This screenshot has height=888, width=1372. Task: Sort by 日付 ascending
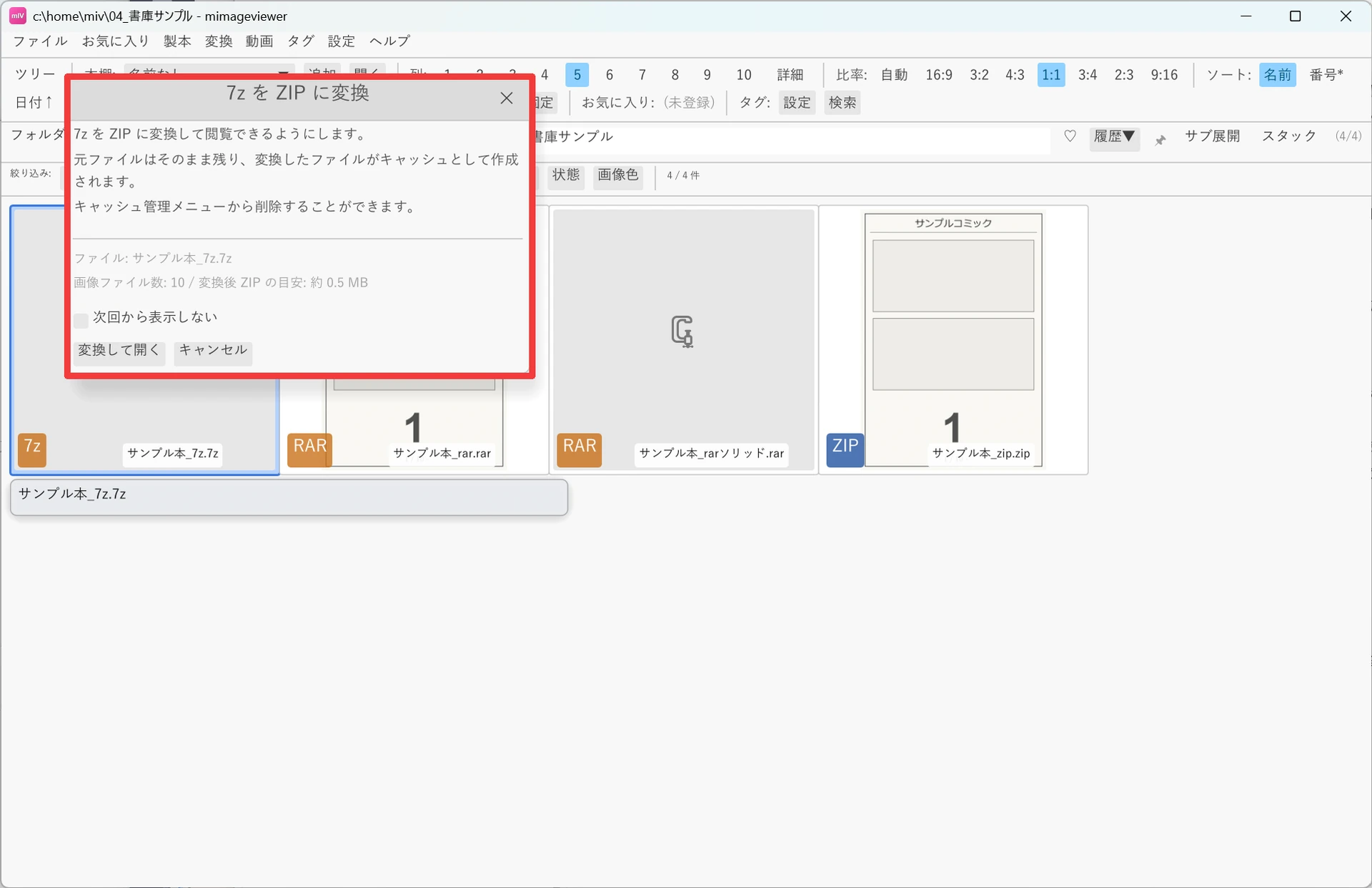(x=34, y=102)
